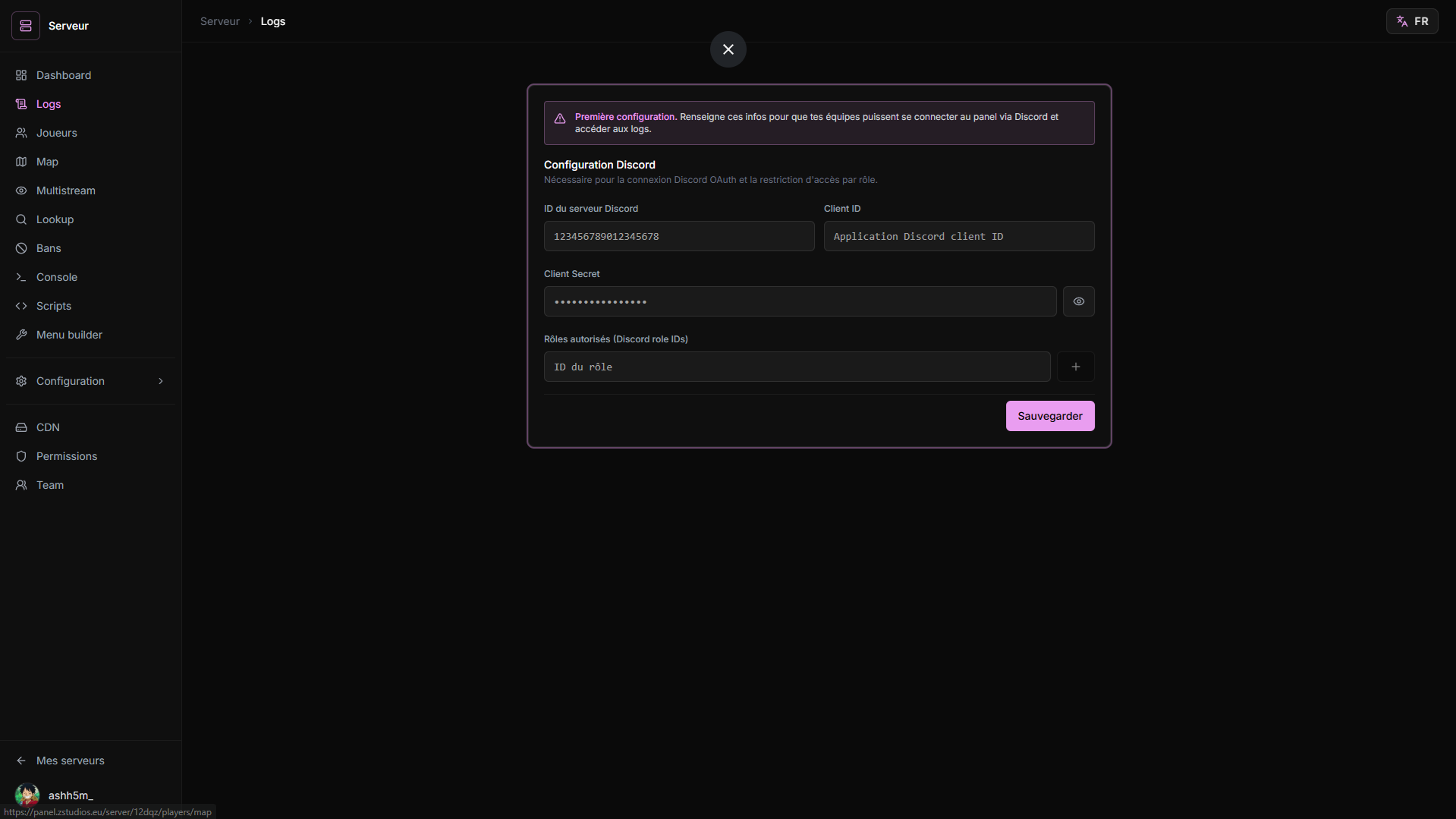Viewport: 1456px width, 819px height.
Task: Click the Team users icon
Action: (21, 485)
